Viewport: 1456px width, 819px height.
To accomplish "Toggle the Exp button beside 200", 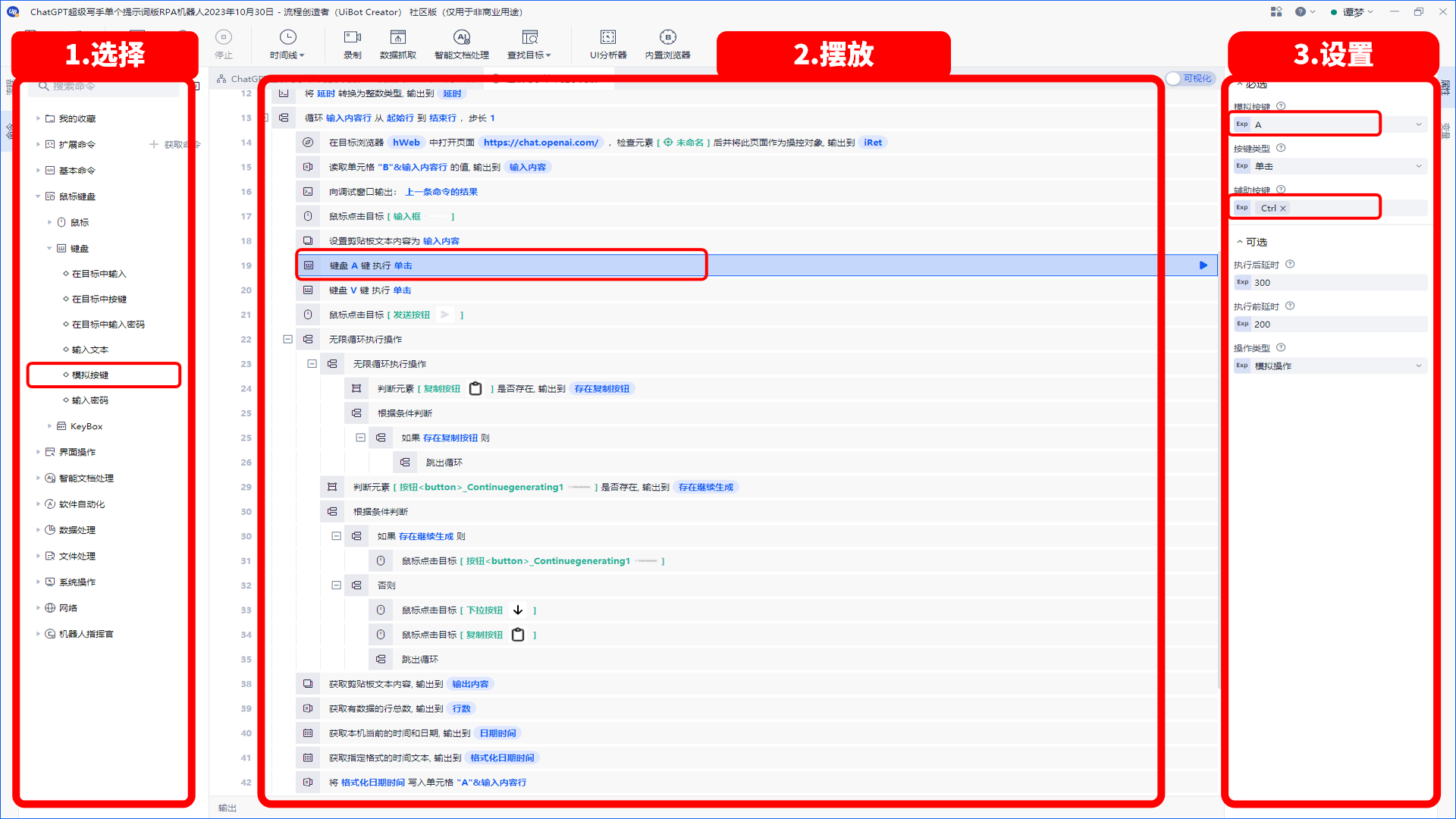I will tap(1242, 325).
